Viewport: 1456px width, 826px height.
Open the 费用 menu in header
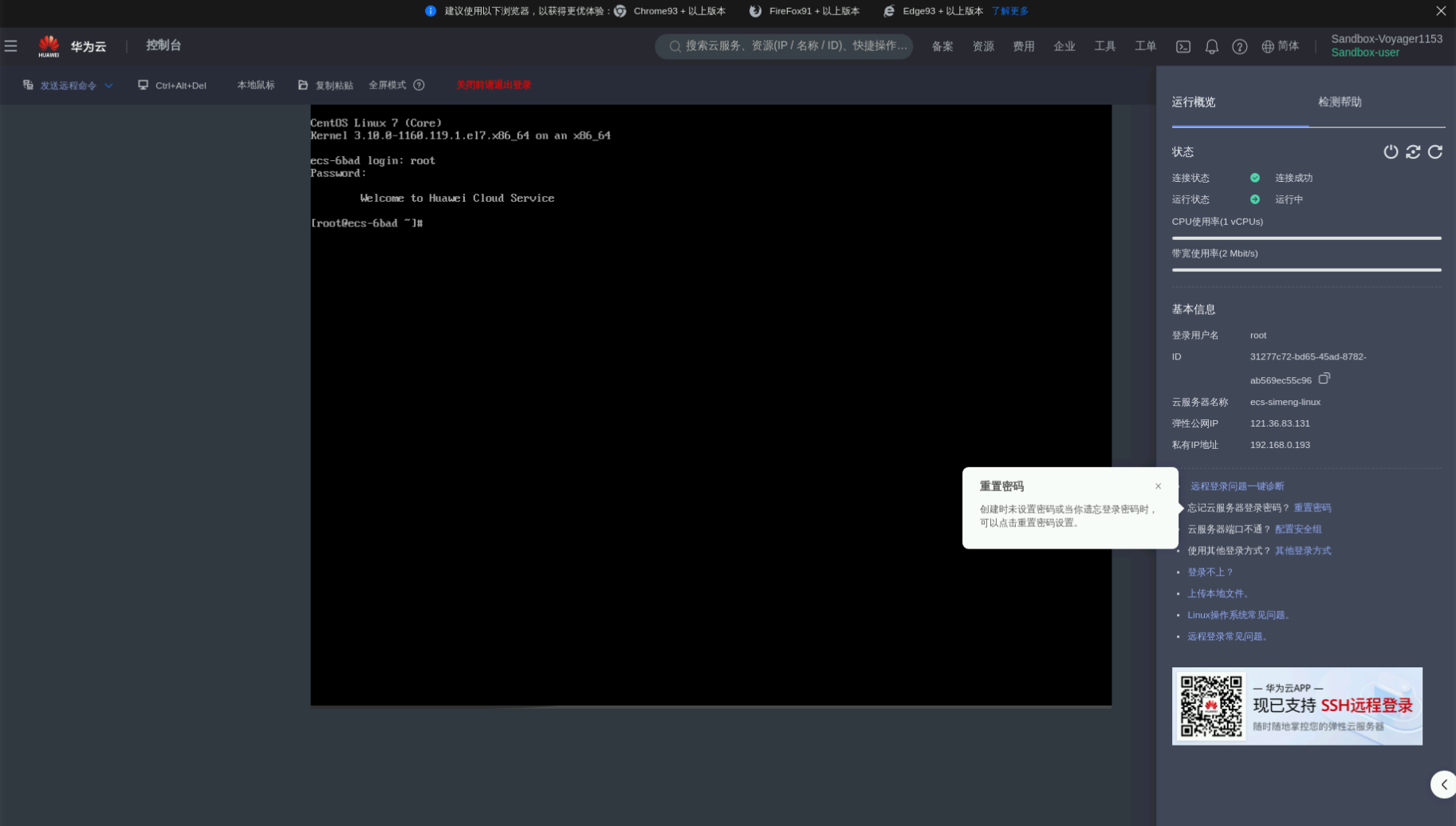pyautogui.click(x=1023, y=46)
